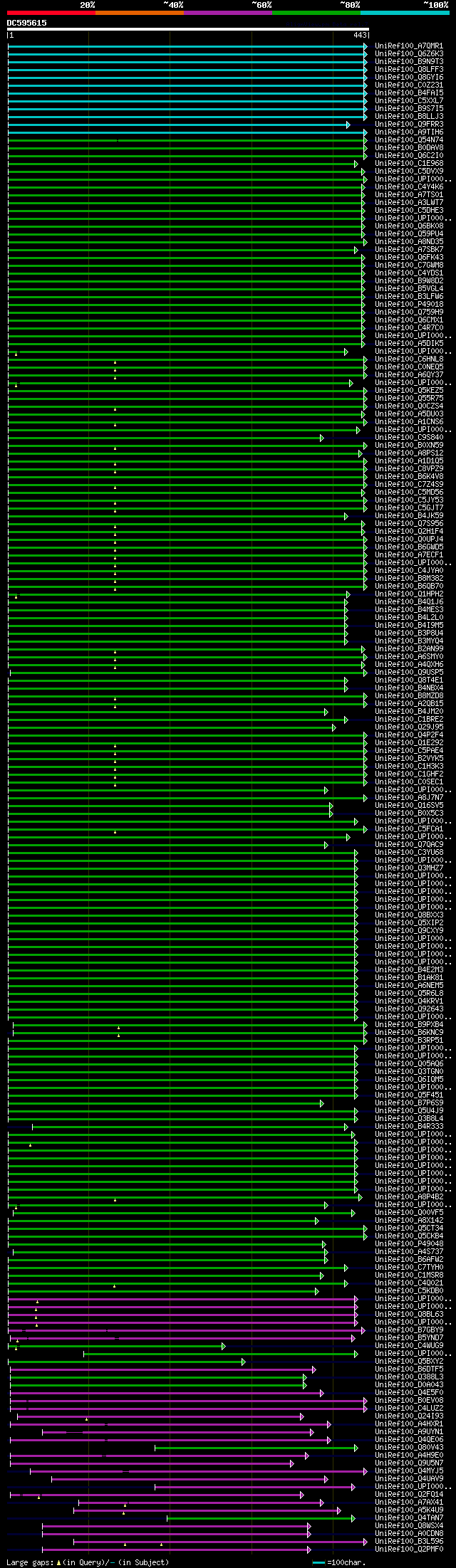Select label UniRef100_Q4MYJ5

[409, 1471]
